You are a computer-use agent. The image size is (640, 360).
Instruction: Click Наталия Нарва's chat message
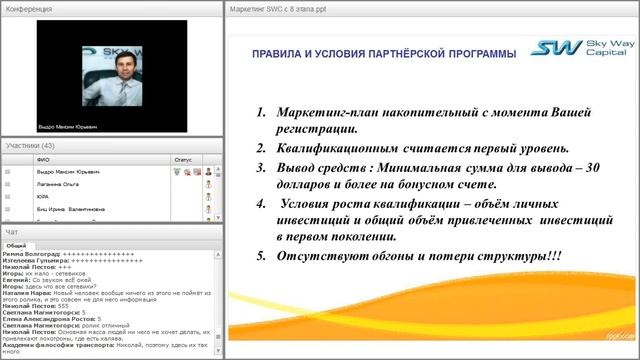click(107, 296)
